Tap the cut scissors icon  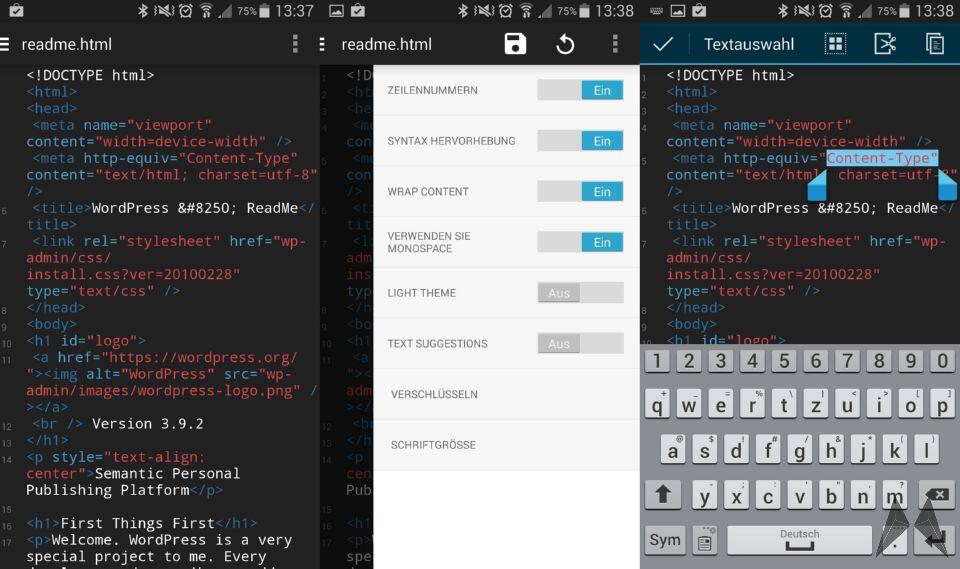tap(885, 43)
